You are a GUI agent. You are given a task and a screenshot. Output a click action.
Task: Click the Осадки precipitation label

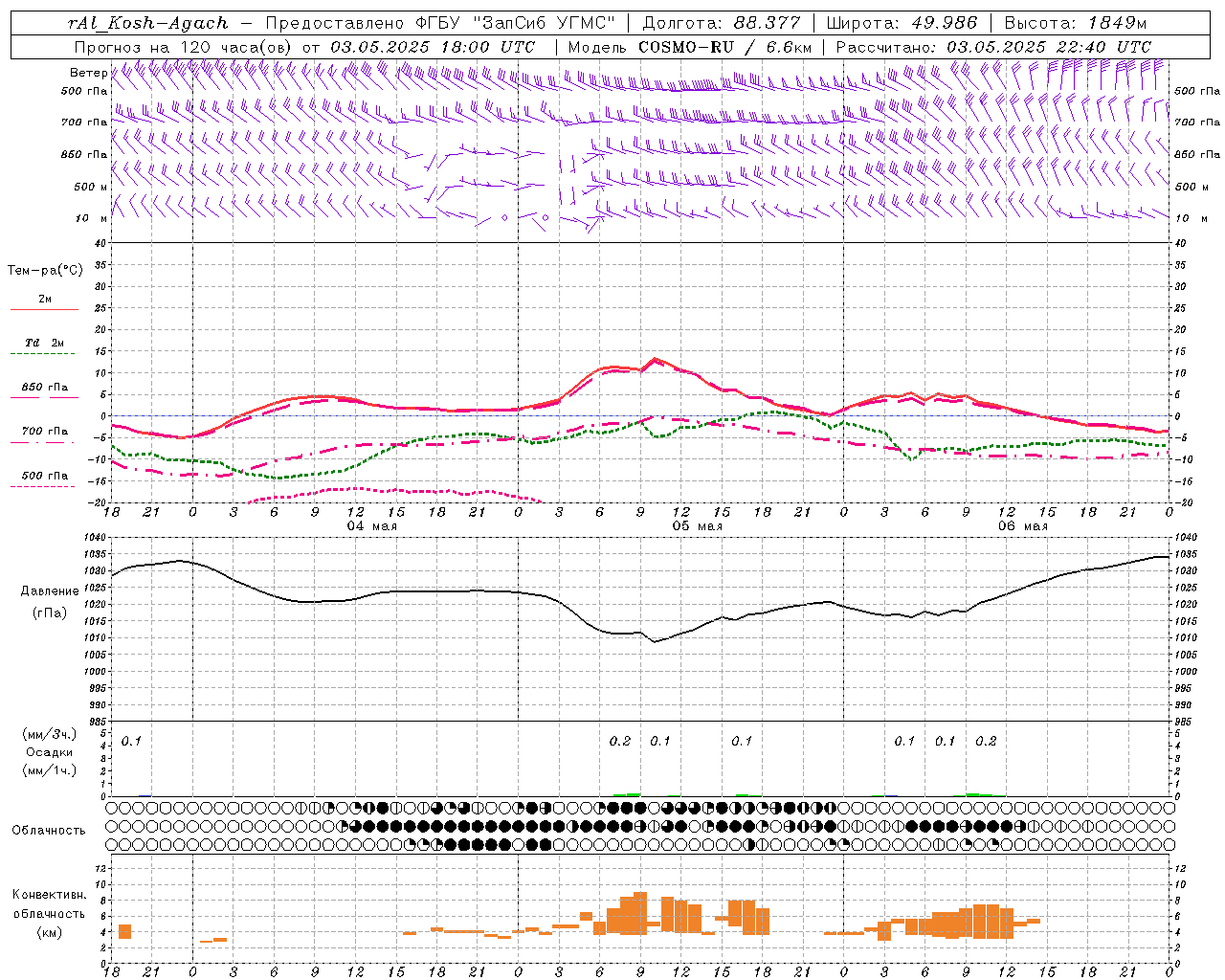[x=49, y=752]
